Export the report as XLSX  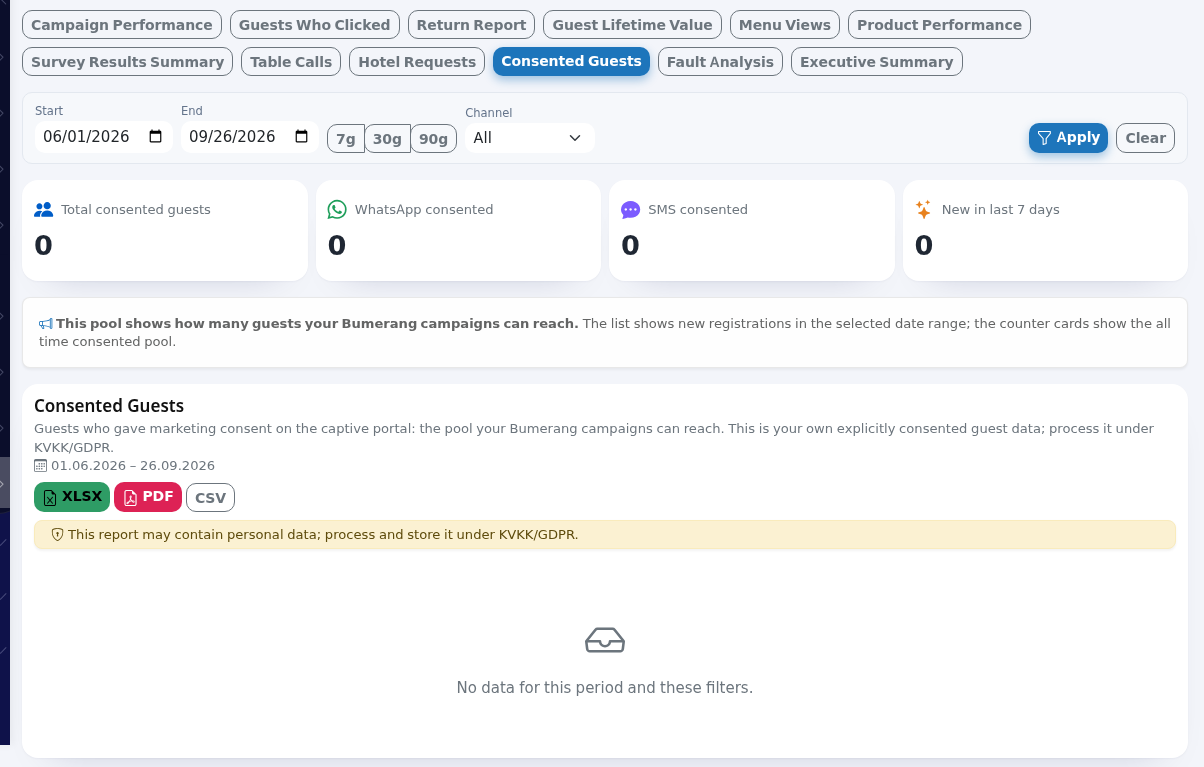tap(72, 497)
